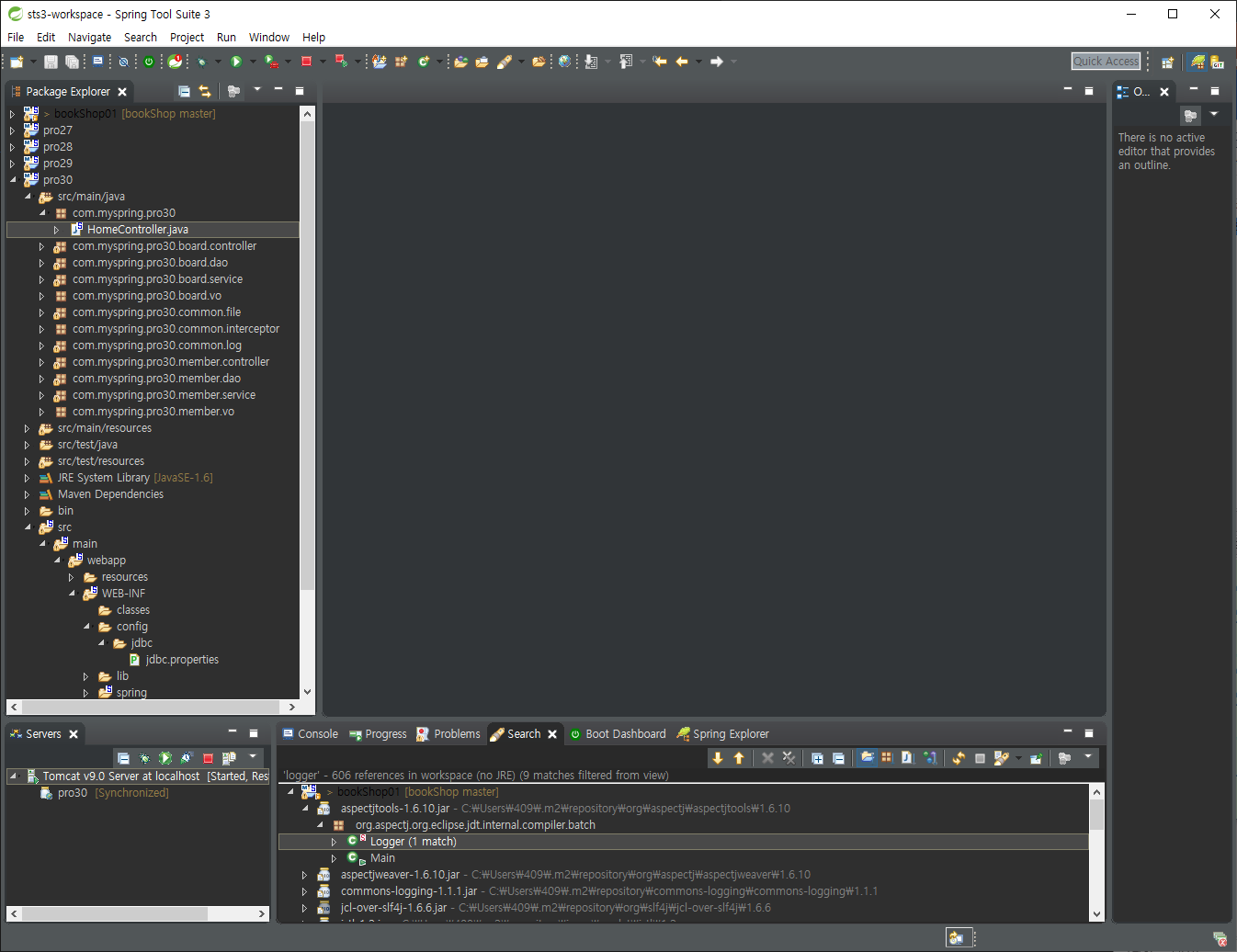Toggle Group by Project in Search view

[867, 758]
